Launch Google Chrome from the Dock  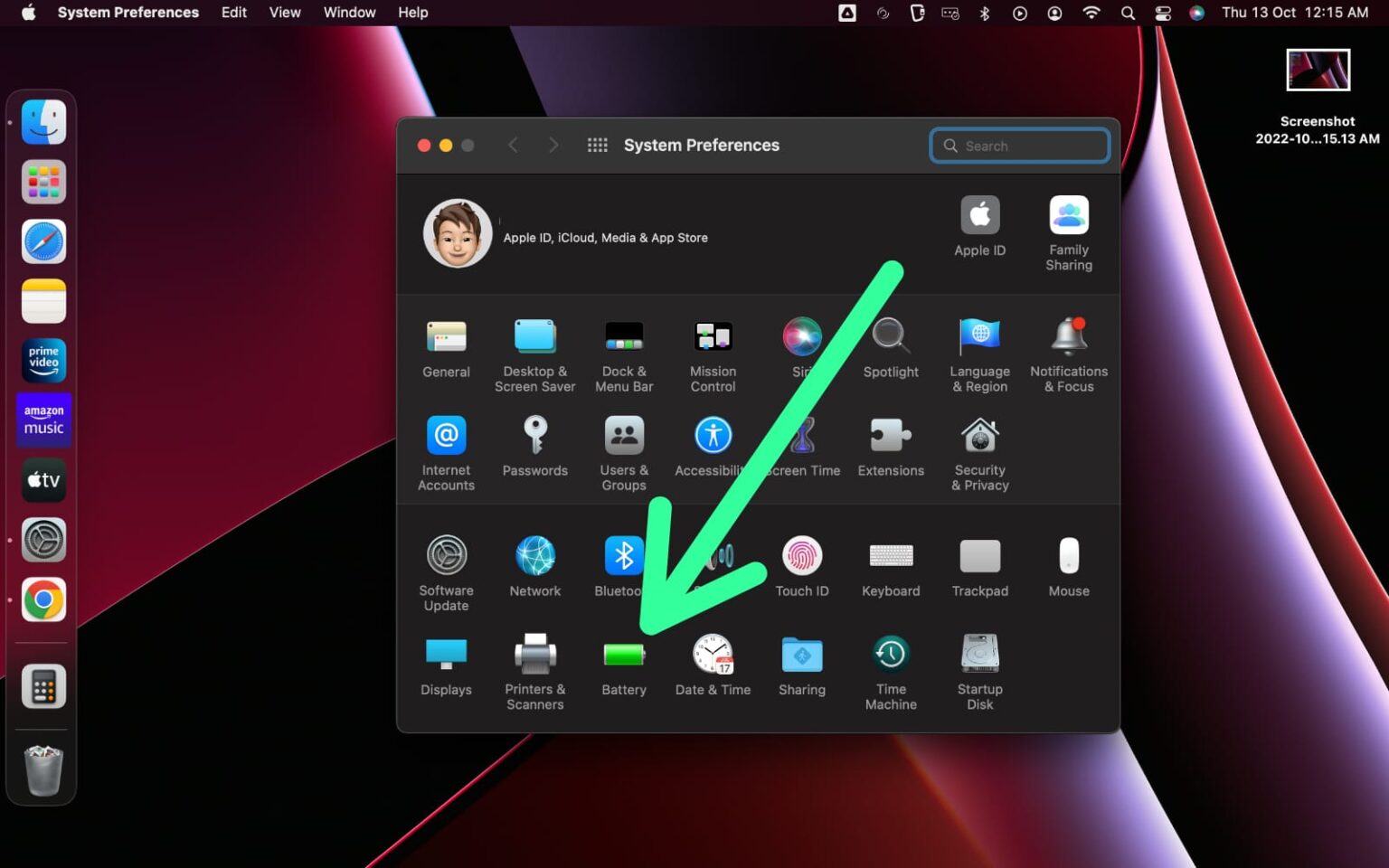[43, 599]
